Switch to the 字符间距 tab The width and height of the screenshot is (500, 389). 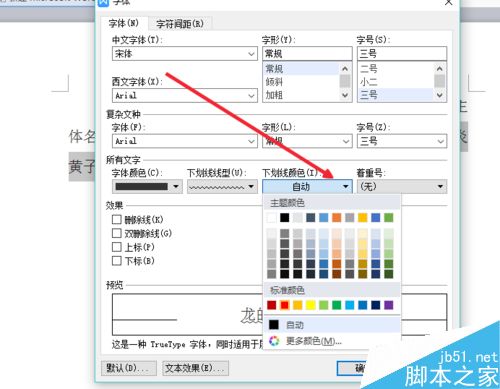(x=180, y=24)
